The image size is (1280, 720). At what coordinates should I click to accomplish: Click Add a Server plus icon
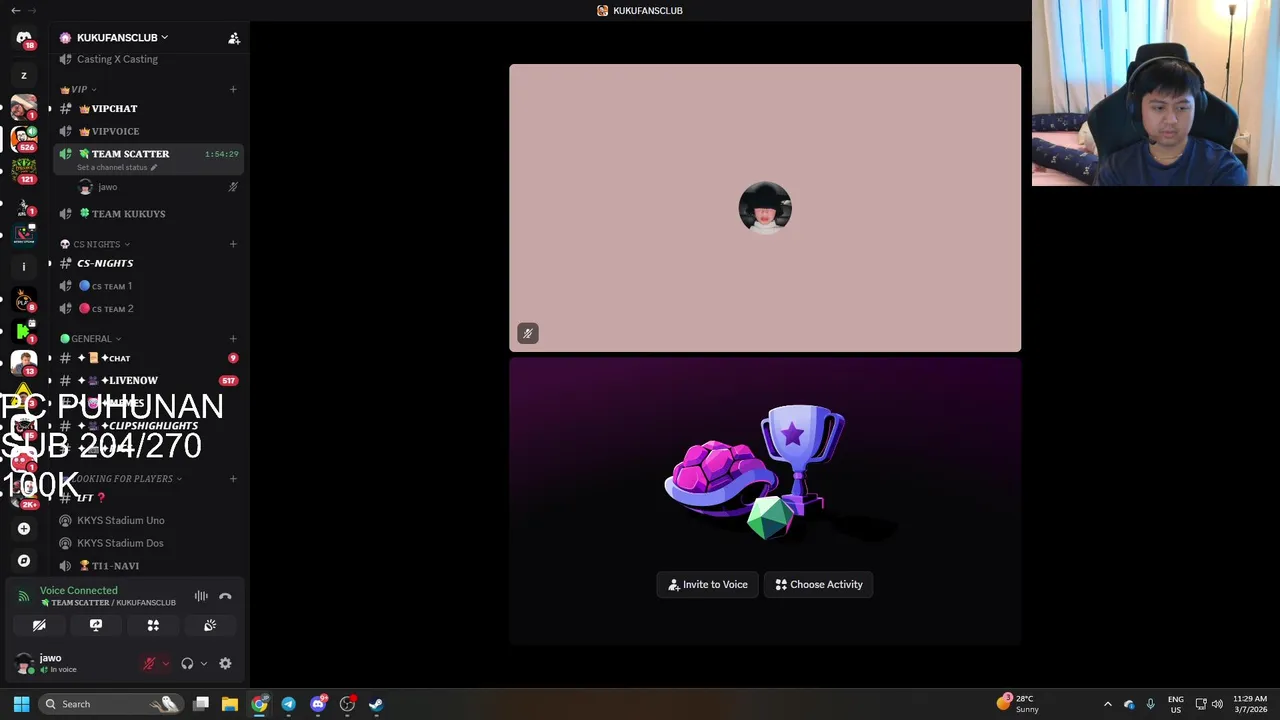pyautogui.click(x=24, y=529)
